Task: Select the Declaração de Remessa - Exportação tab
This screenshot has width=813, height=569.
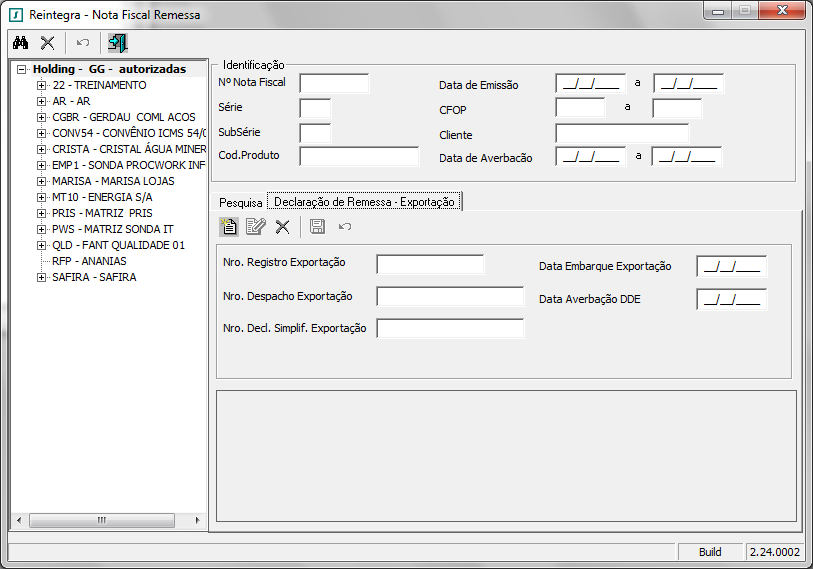Action: 364,202
